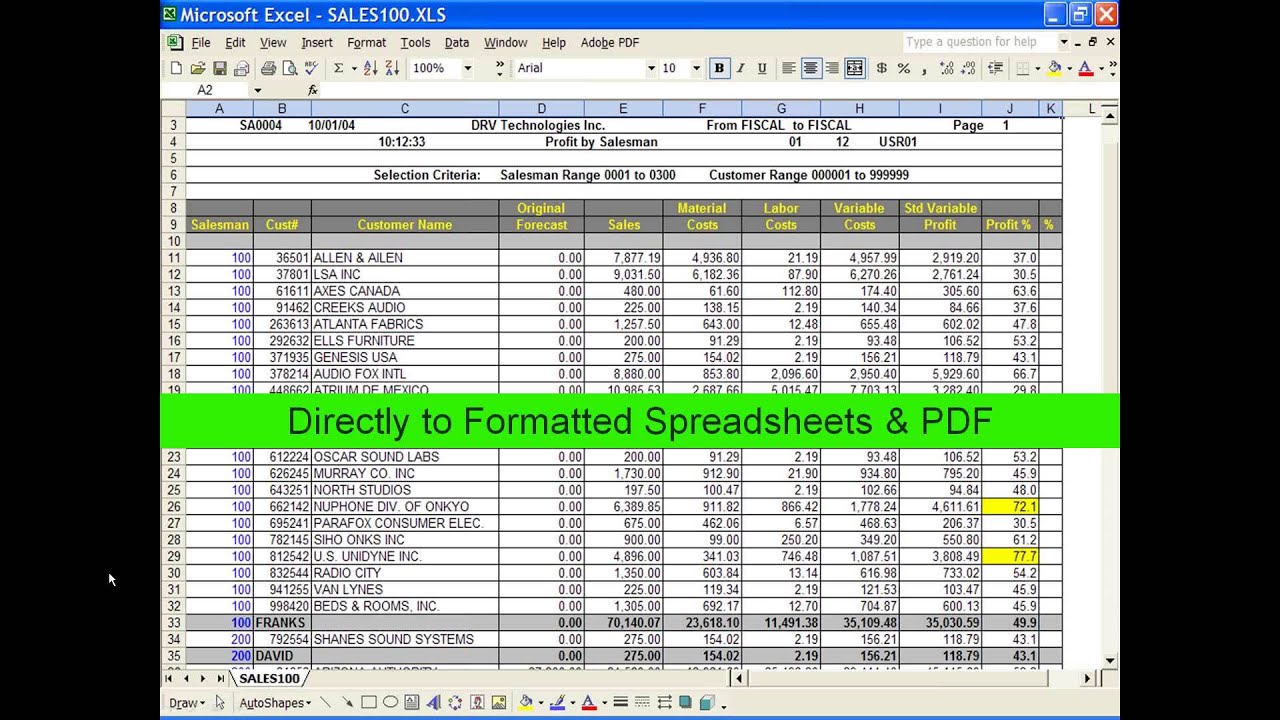1280x720 pixels.
Task: Open the File menu
Action: (x=201, y=43)
